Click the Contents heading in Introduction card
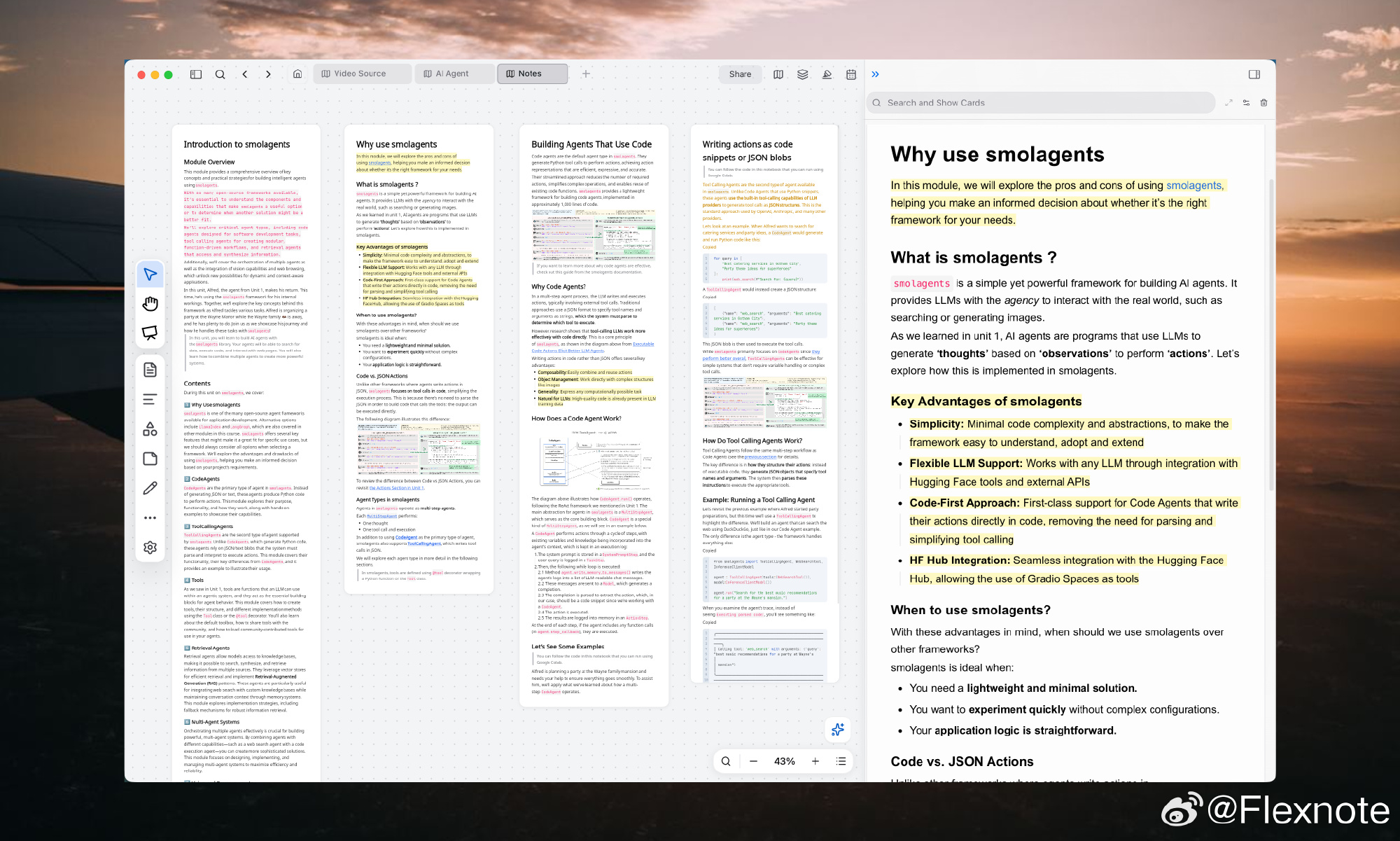The width and height of the screenshot is (1400, 841). pos(197,384)
